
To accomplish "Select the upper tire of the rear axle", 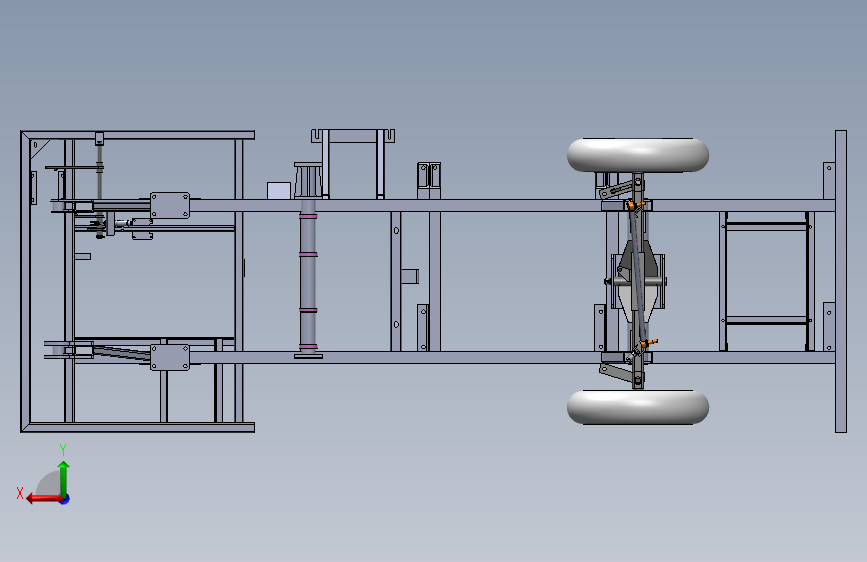I will pyautogui.click(x=638, y=155).
